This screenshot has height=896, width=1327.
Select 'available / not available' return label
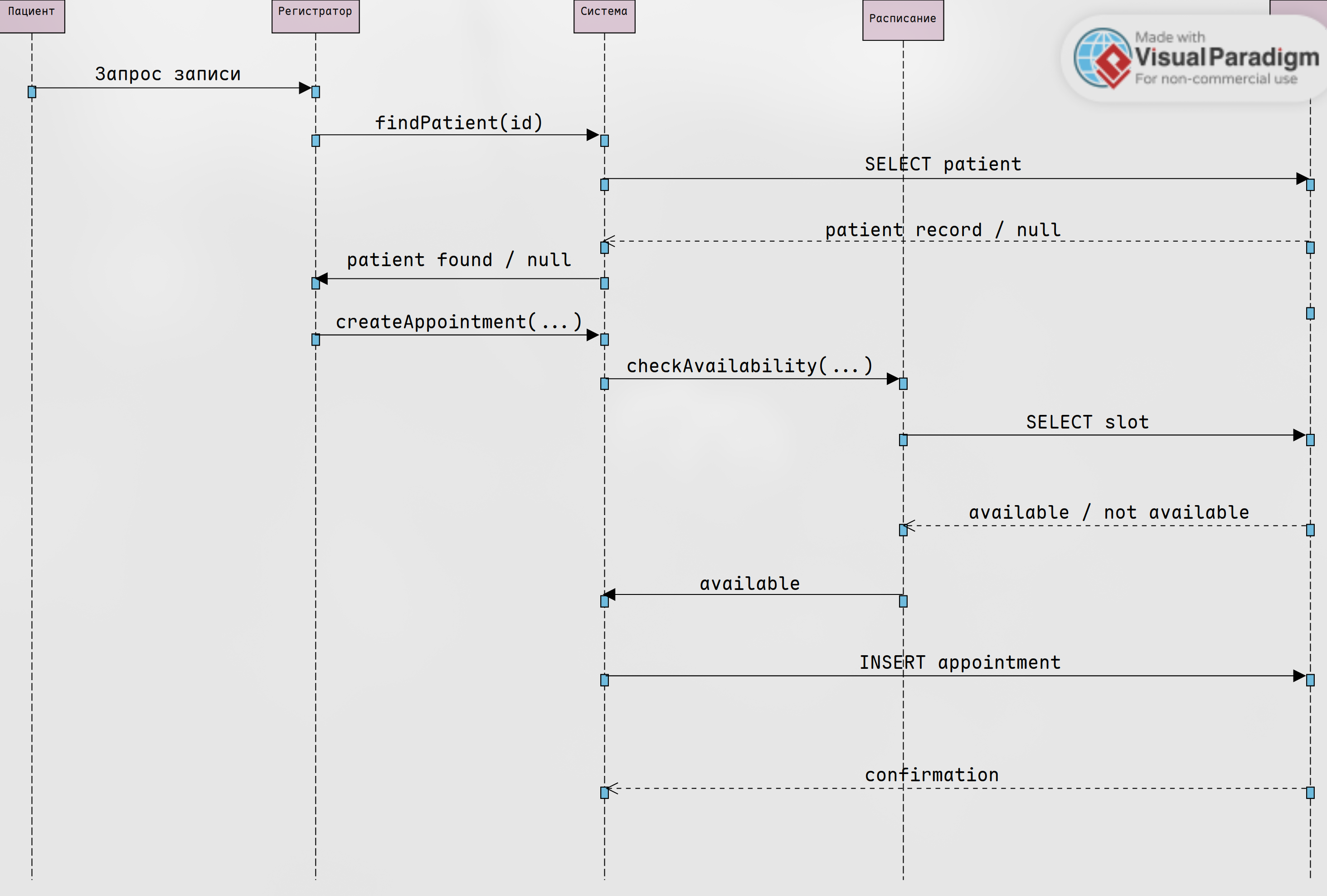[1108, 513]
